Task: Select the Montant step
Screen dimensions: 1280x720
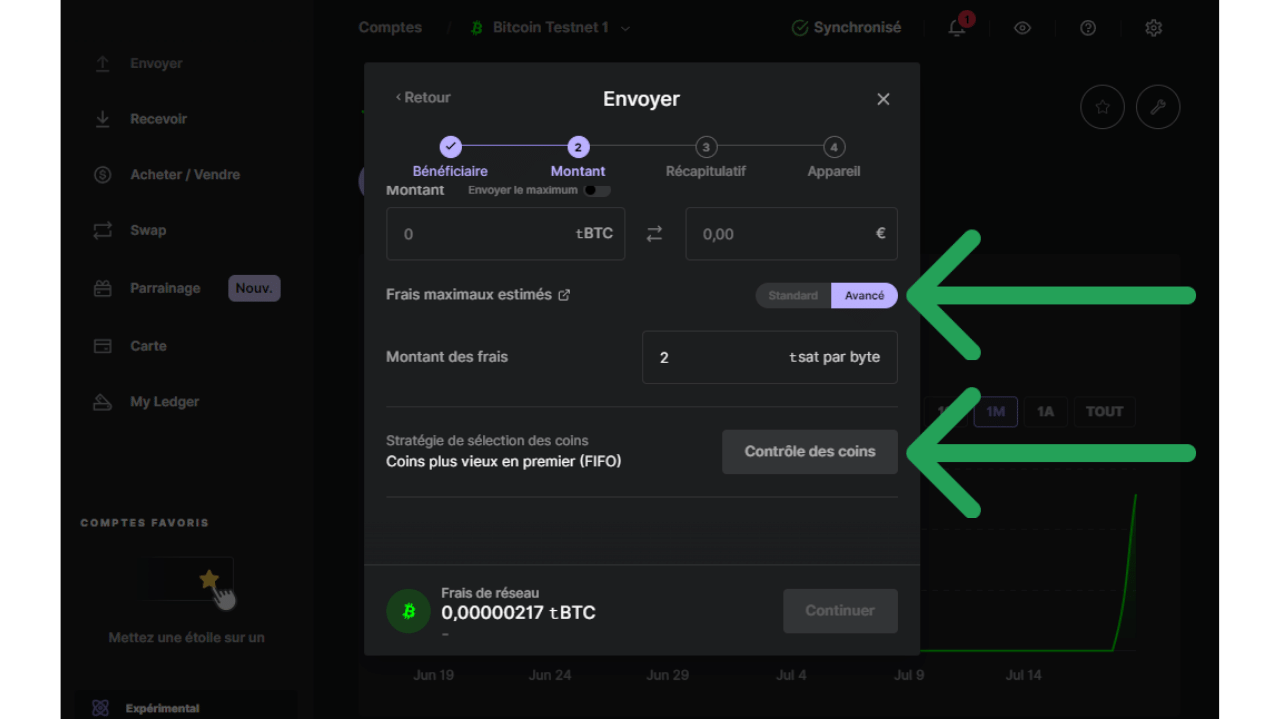Action: (578, 158)
